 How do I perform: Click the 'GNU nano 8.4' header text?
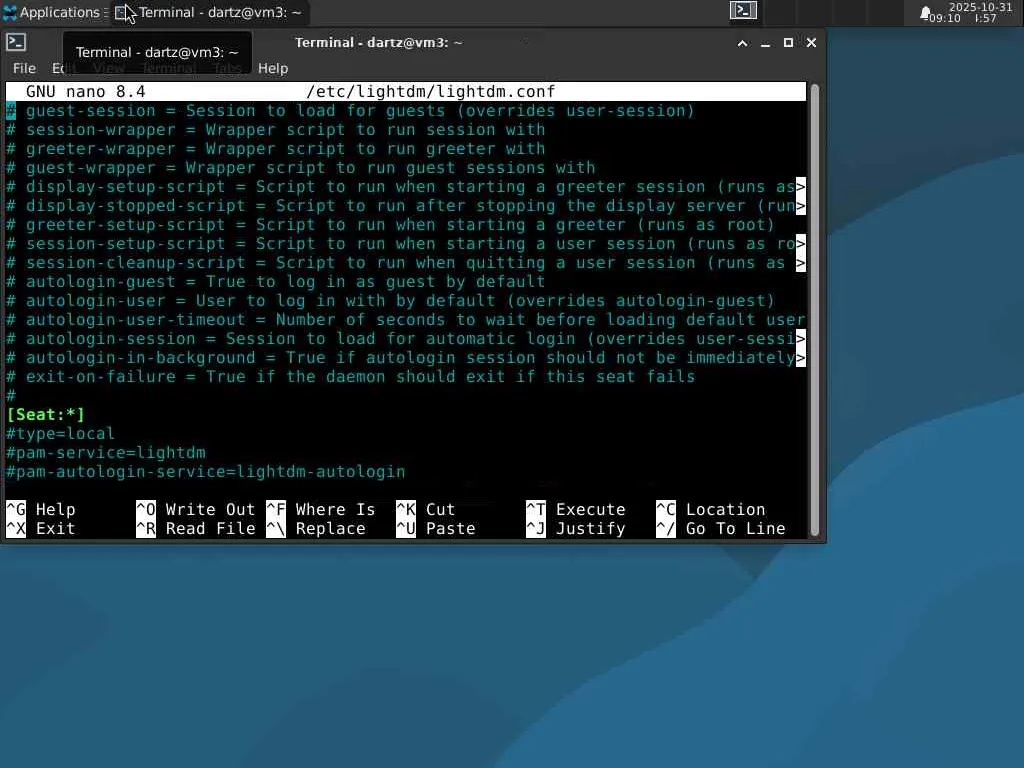86,91
